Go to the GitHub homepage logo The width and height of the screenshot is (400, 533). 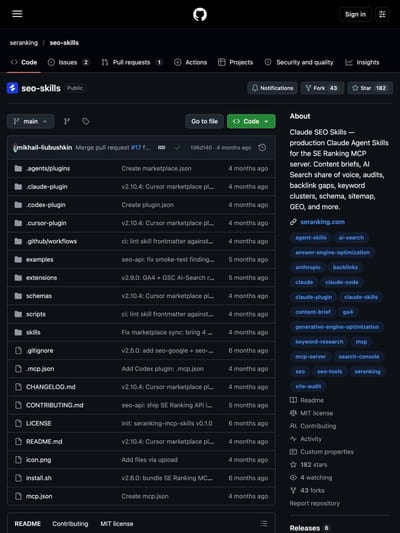click(x=200, y=15)
